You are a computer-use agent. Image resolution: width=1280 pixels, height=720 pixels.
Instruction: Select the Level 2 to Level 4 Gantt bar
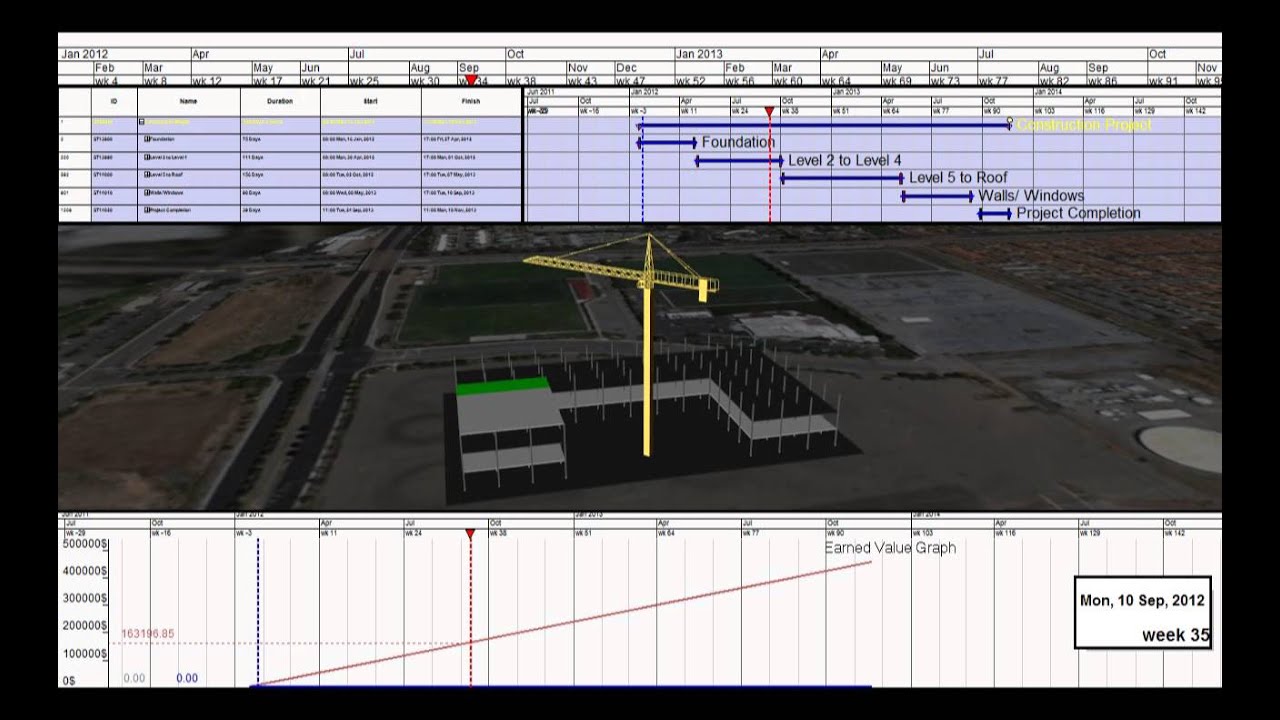click(x=739, y=160)
